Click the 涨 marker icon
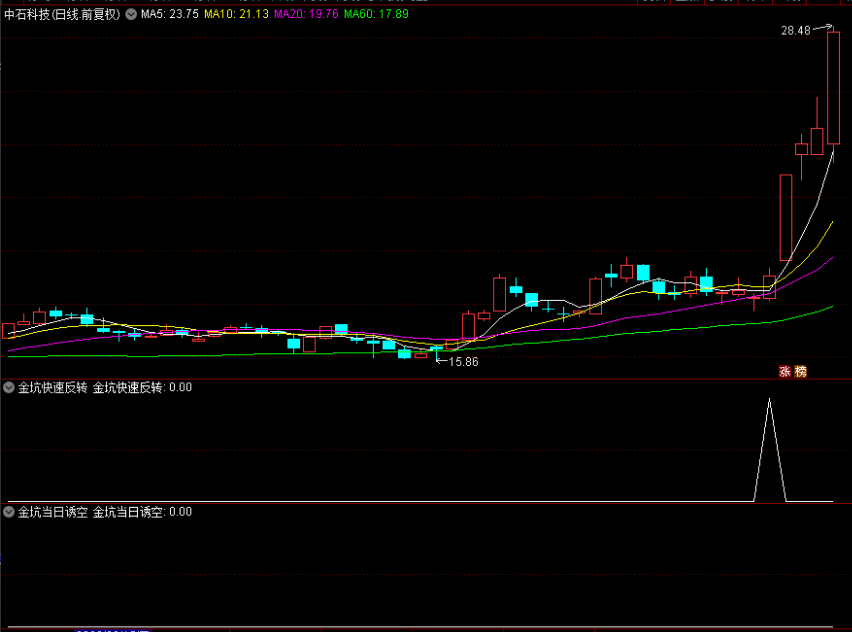 click(x=785, y=372)
